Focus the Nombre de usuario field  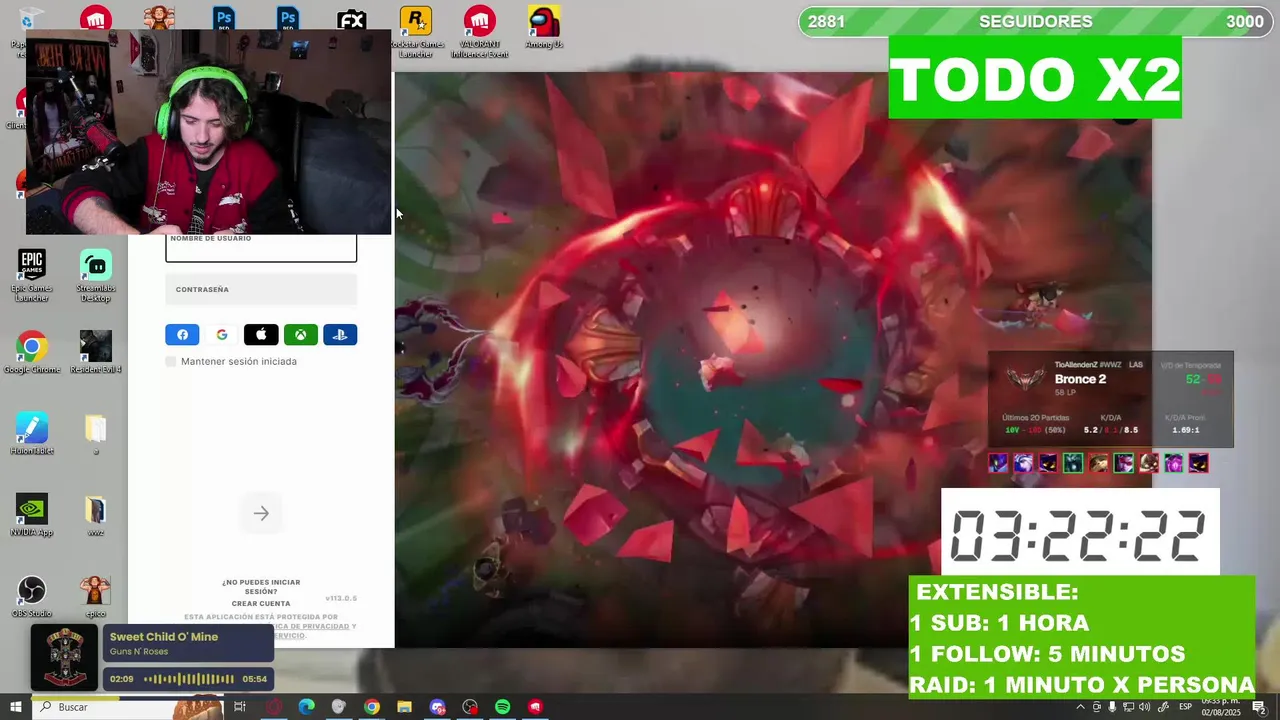click(x=261, y=248)
